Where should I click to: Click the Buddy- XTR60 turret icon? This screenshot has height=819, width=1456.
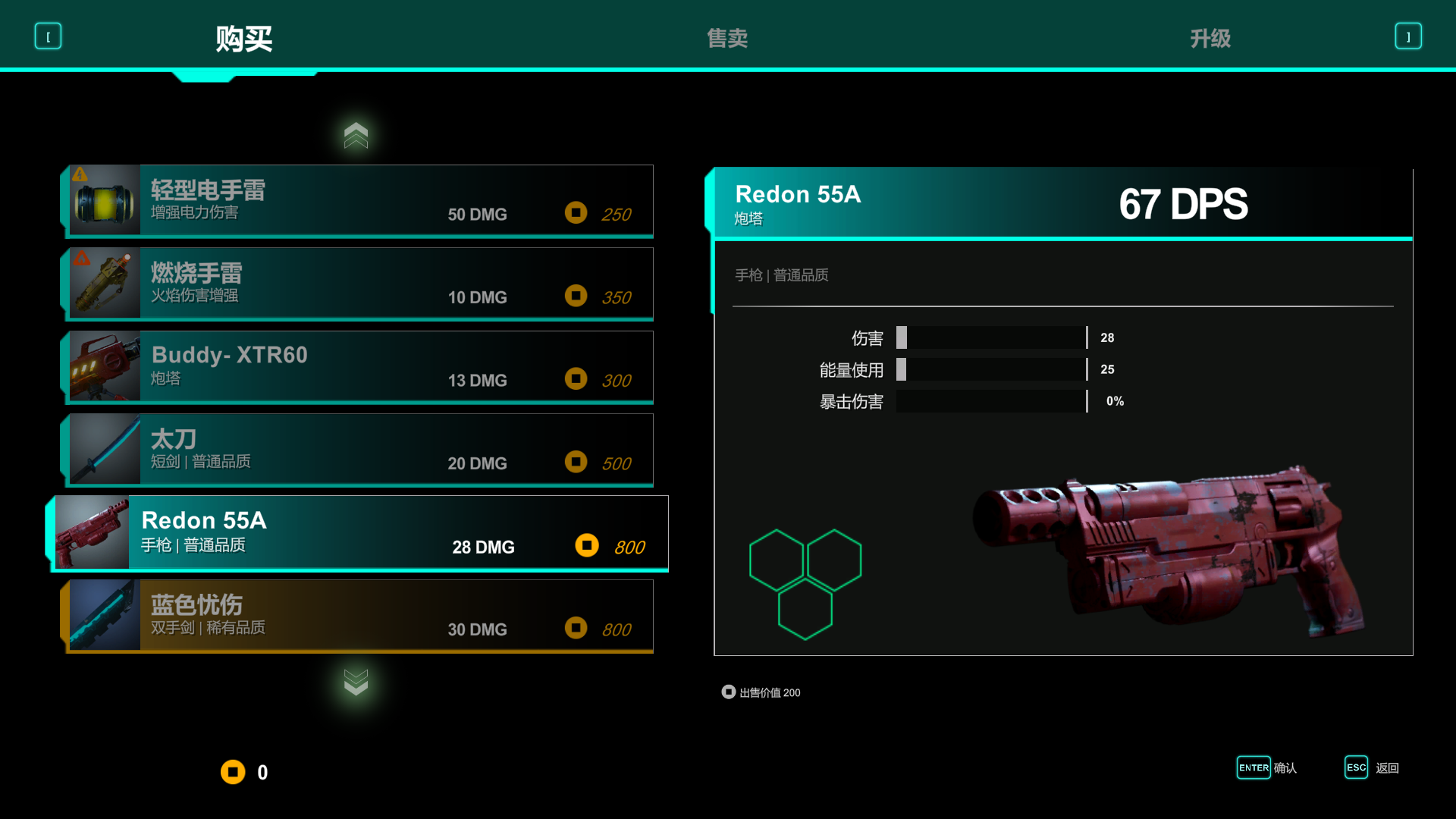[x=105, y=366]
